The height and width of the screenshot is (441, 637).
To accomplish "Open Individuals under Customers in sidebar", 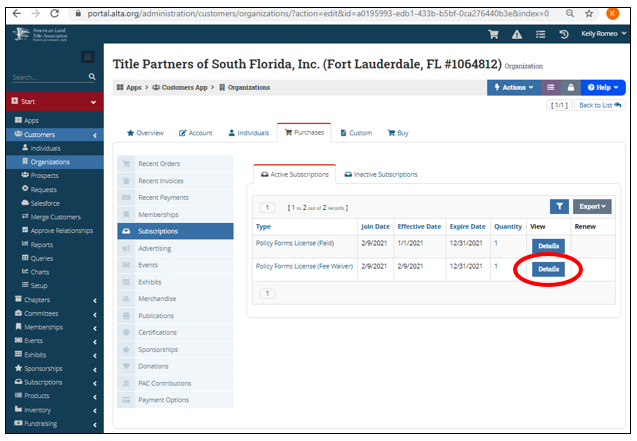I will click(55, 148).
